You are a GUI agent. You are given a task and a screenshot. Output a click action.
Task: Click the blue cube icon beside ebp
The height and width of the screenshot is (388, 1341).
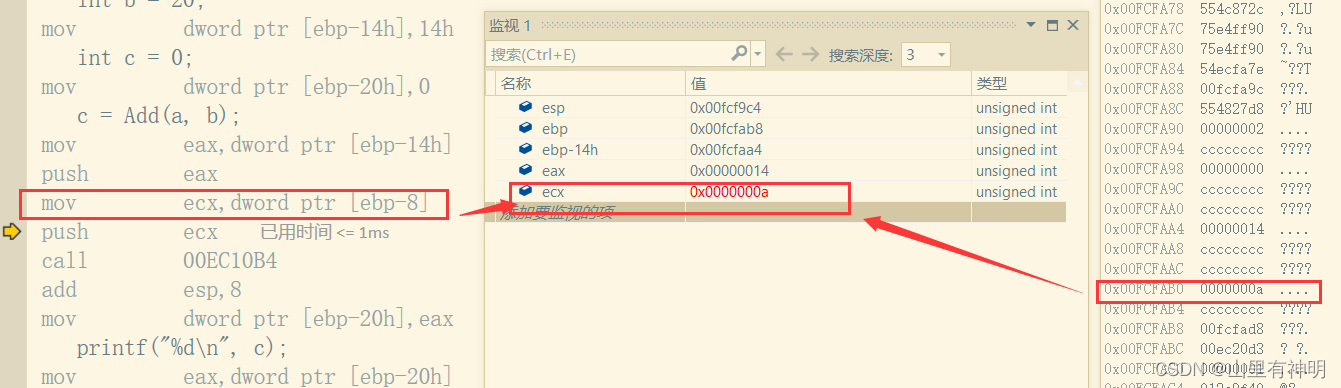coord(525,128)
